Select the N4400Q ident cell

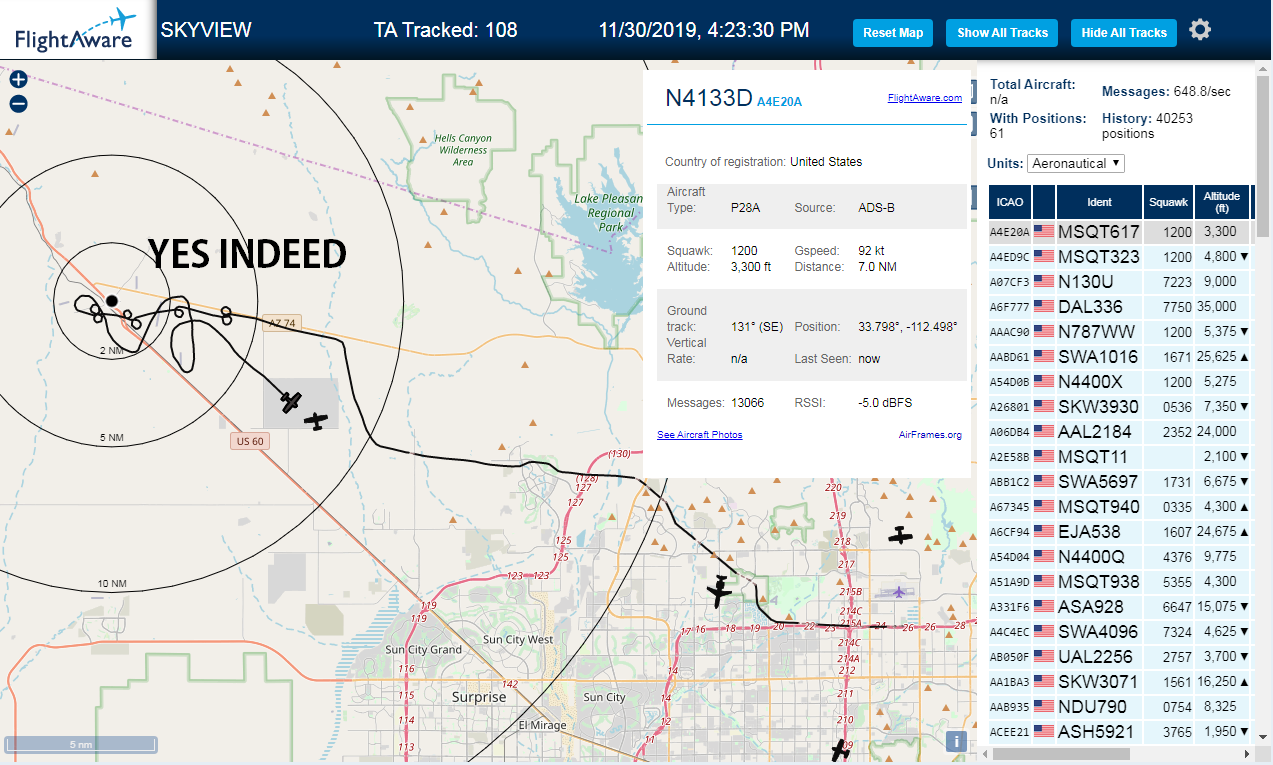[x=1099, y=556]
